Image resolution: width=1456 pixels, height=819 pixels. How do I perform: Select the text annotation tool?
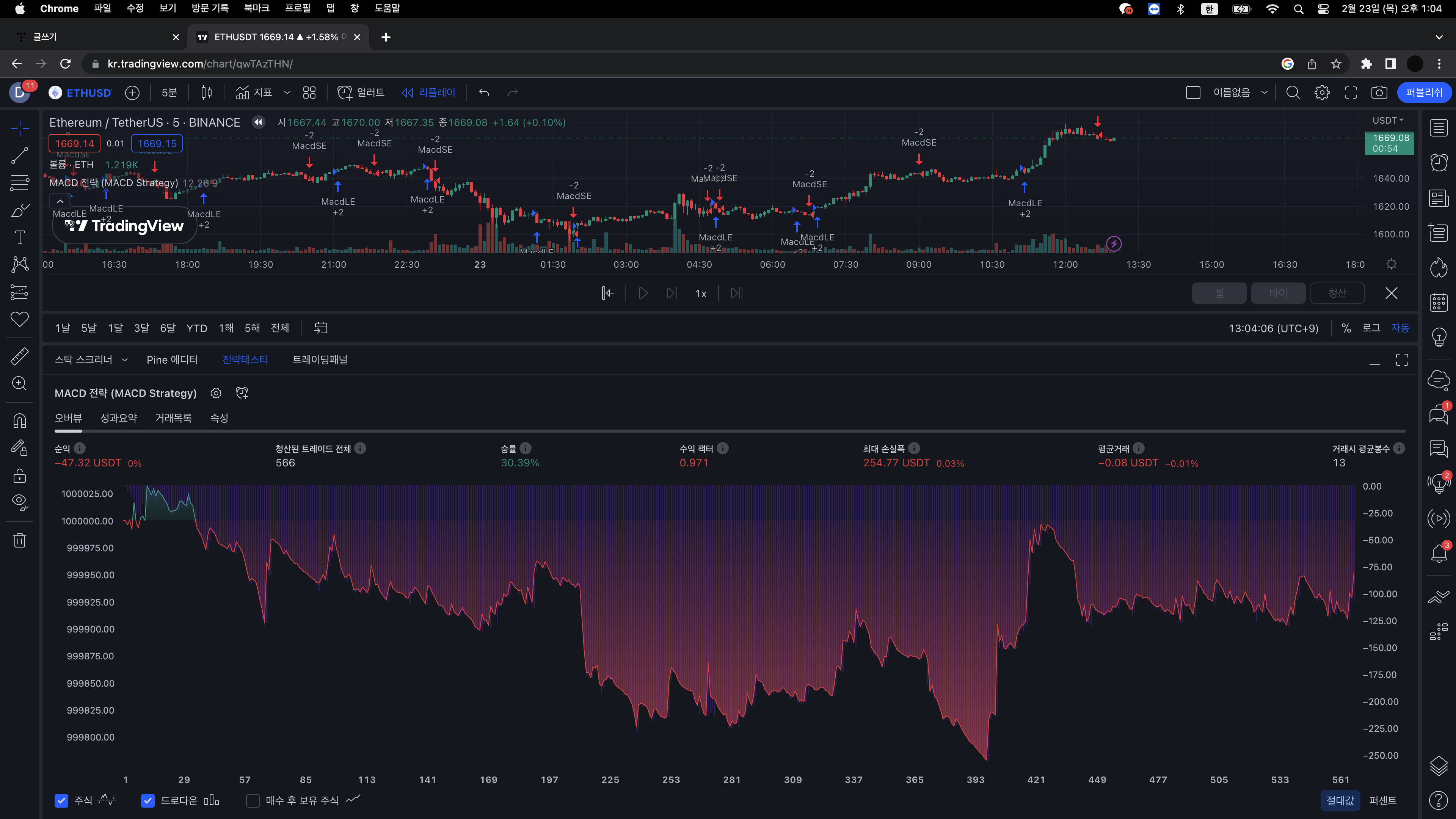click(20, 238)
